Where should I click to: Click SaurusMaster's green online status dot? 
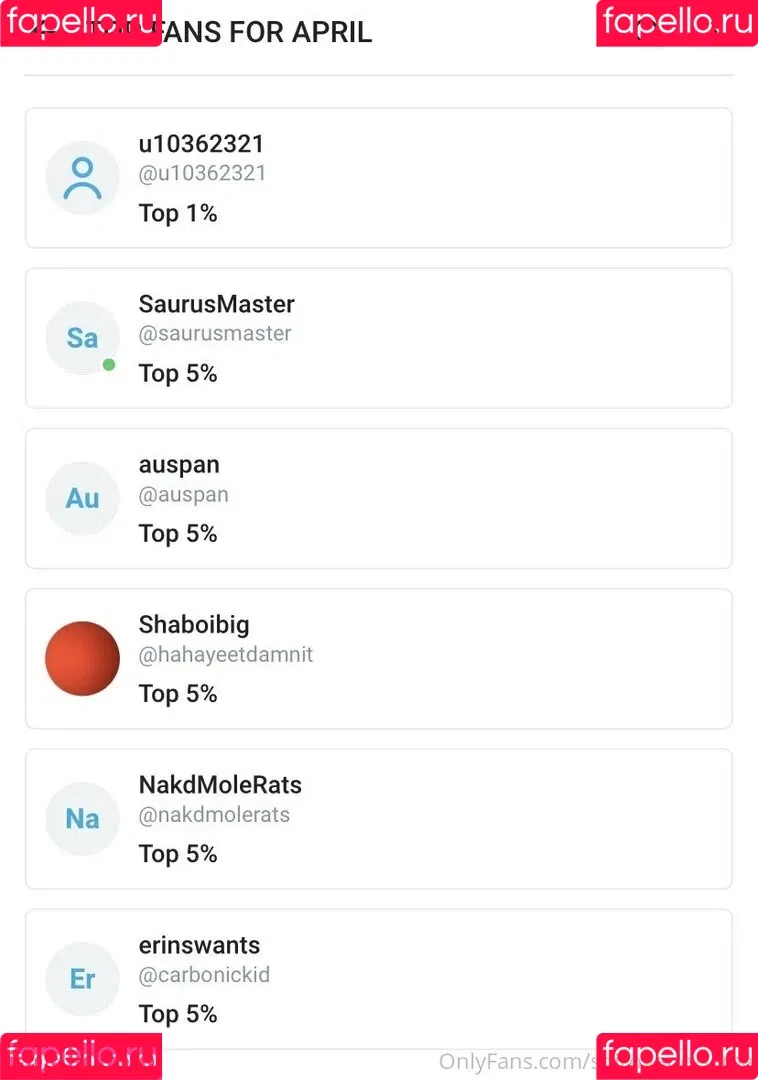(109, 365)
